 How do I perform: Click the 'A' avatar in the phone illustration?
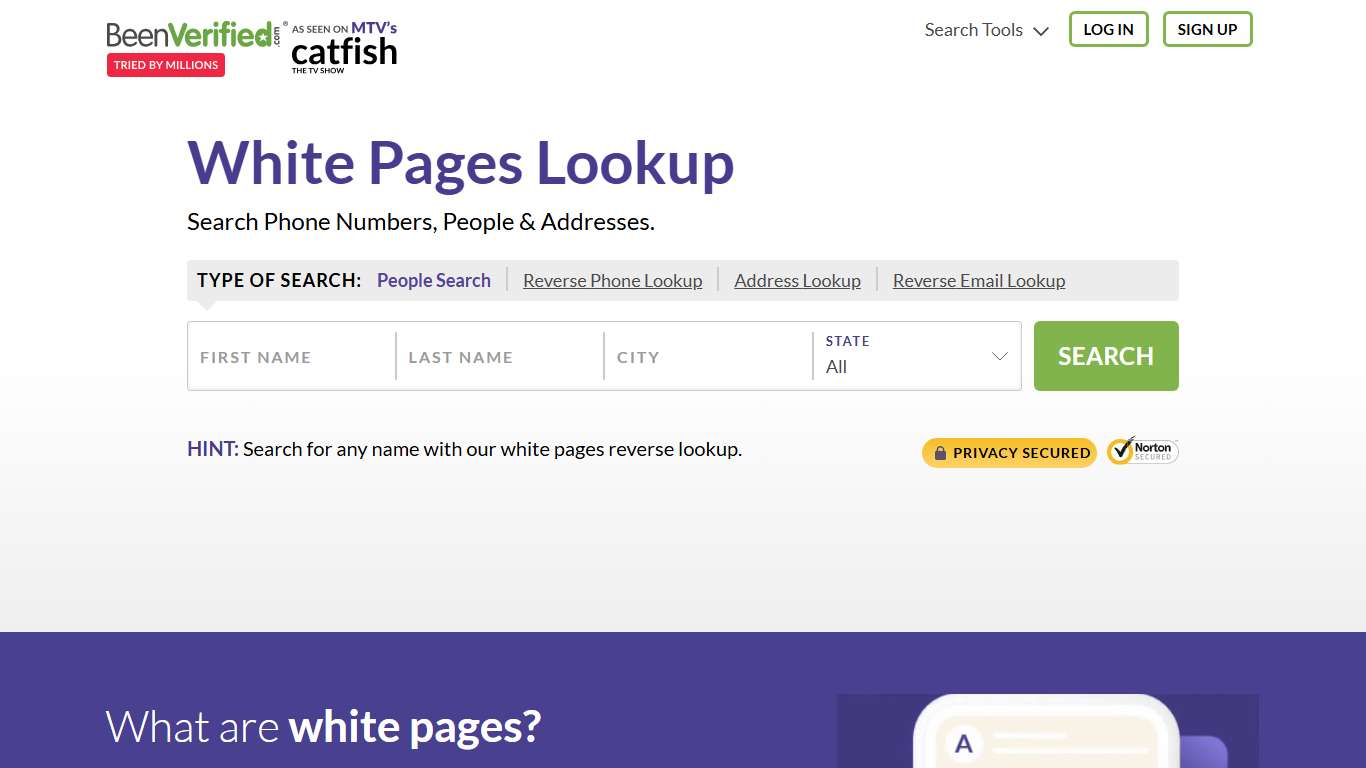[x=963, y=744]
